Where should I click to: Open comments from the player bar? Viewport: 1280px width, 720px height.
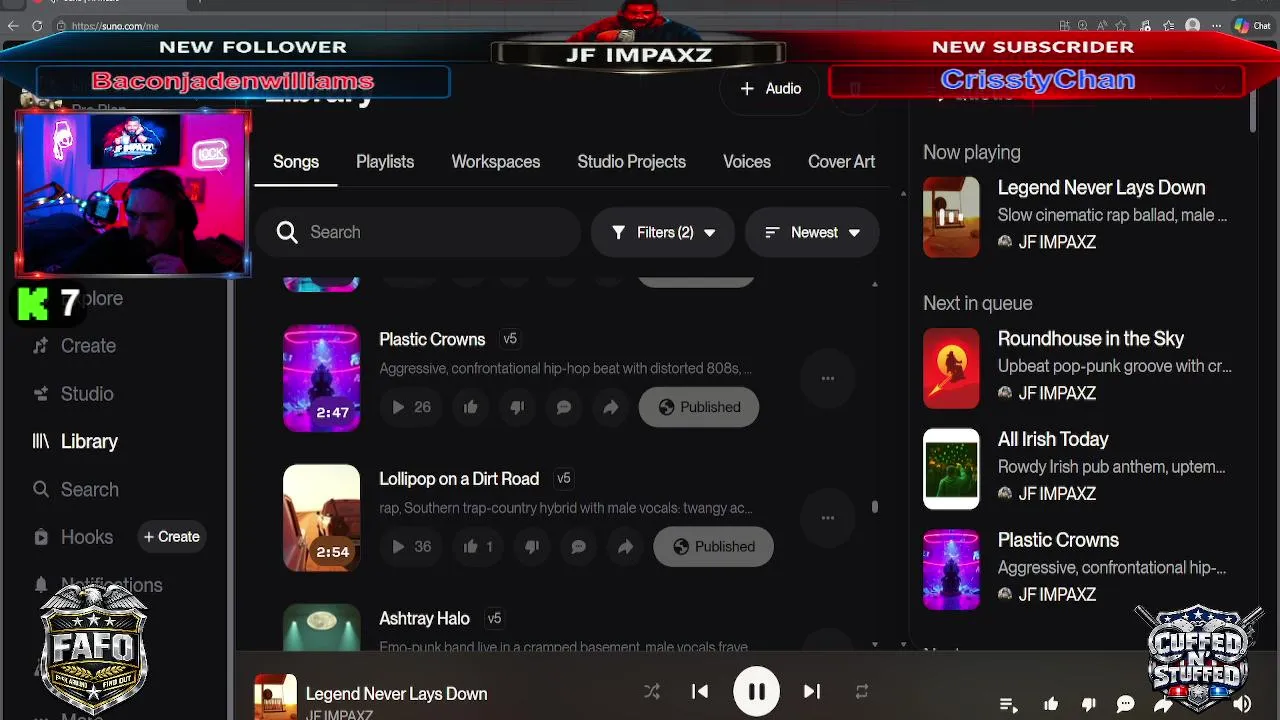1125,705
